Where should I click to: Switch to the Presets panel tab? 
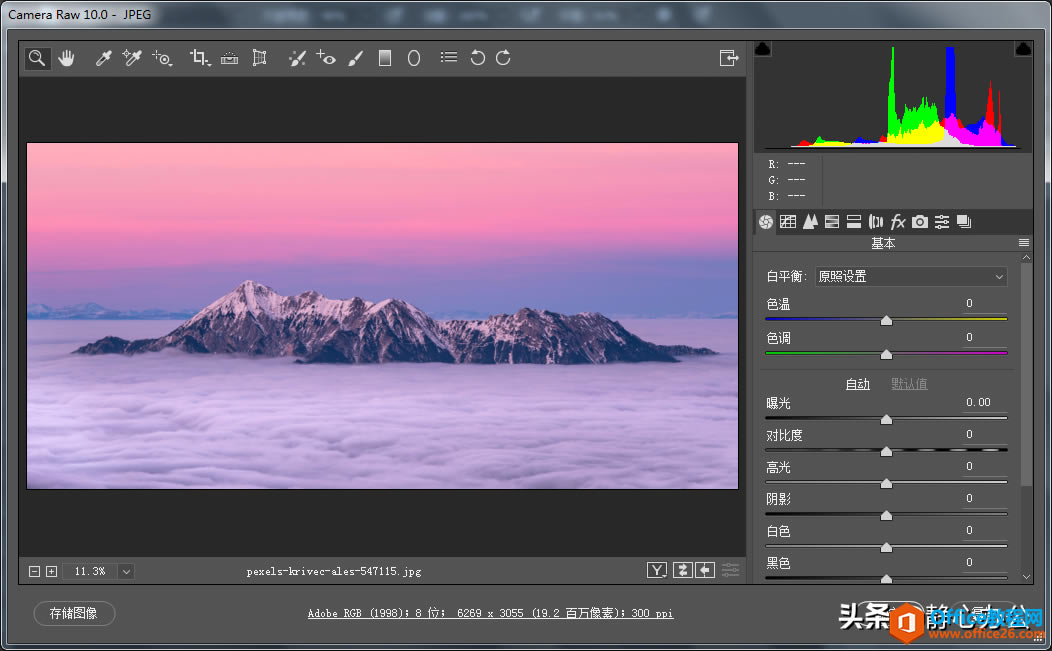(942, 221)
